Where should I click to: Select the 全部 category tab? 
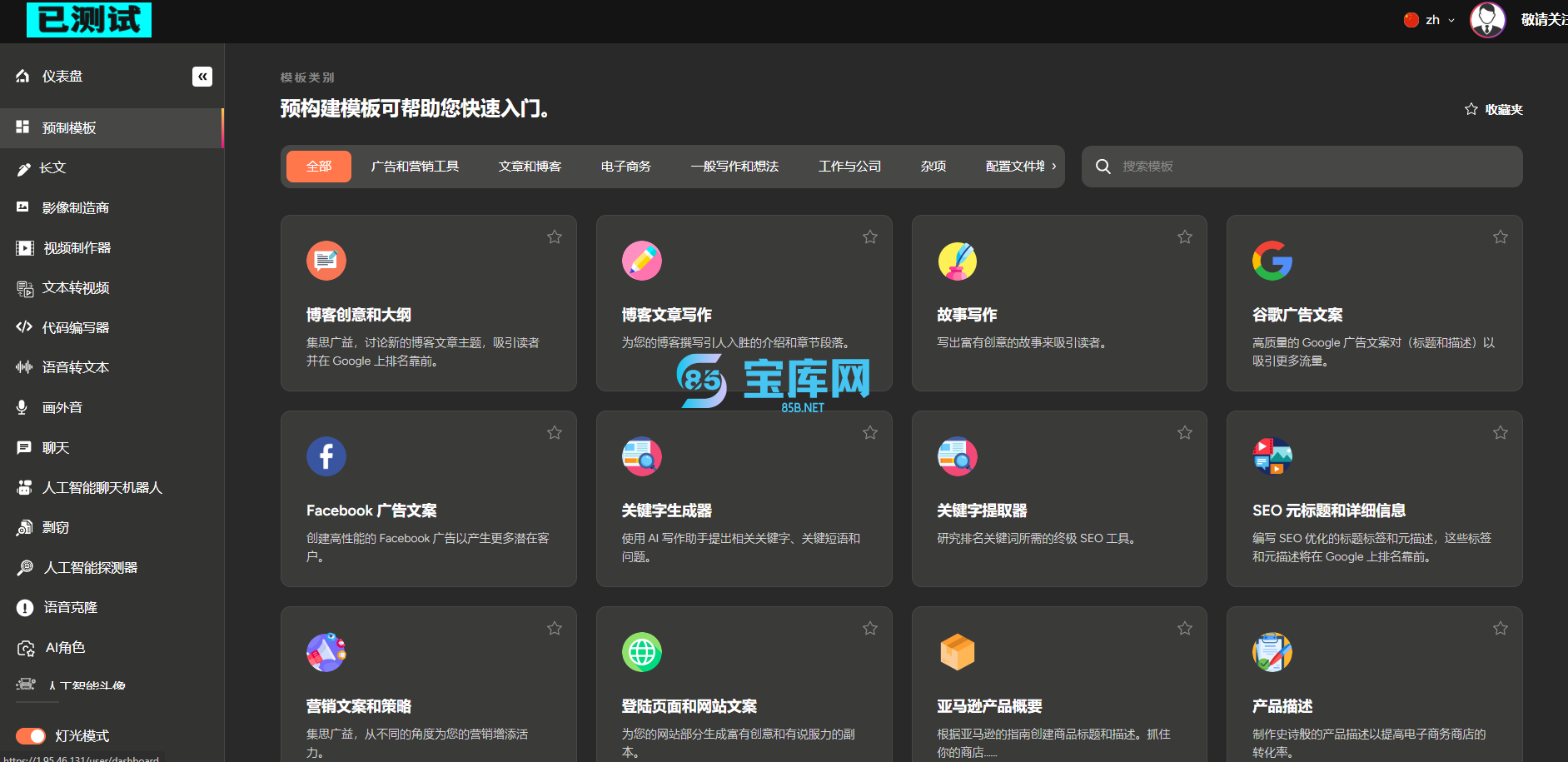click(x=319, y=167)
